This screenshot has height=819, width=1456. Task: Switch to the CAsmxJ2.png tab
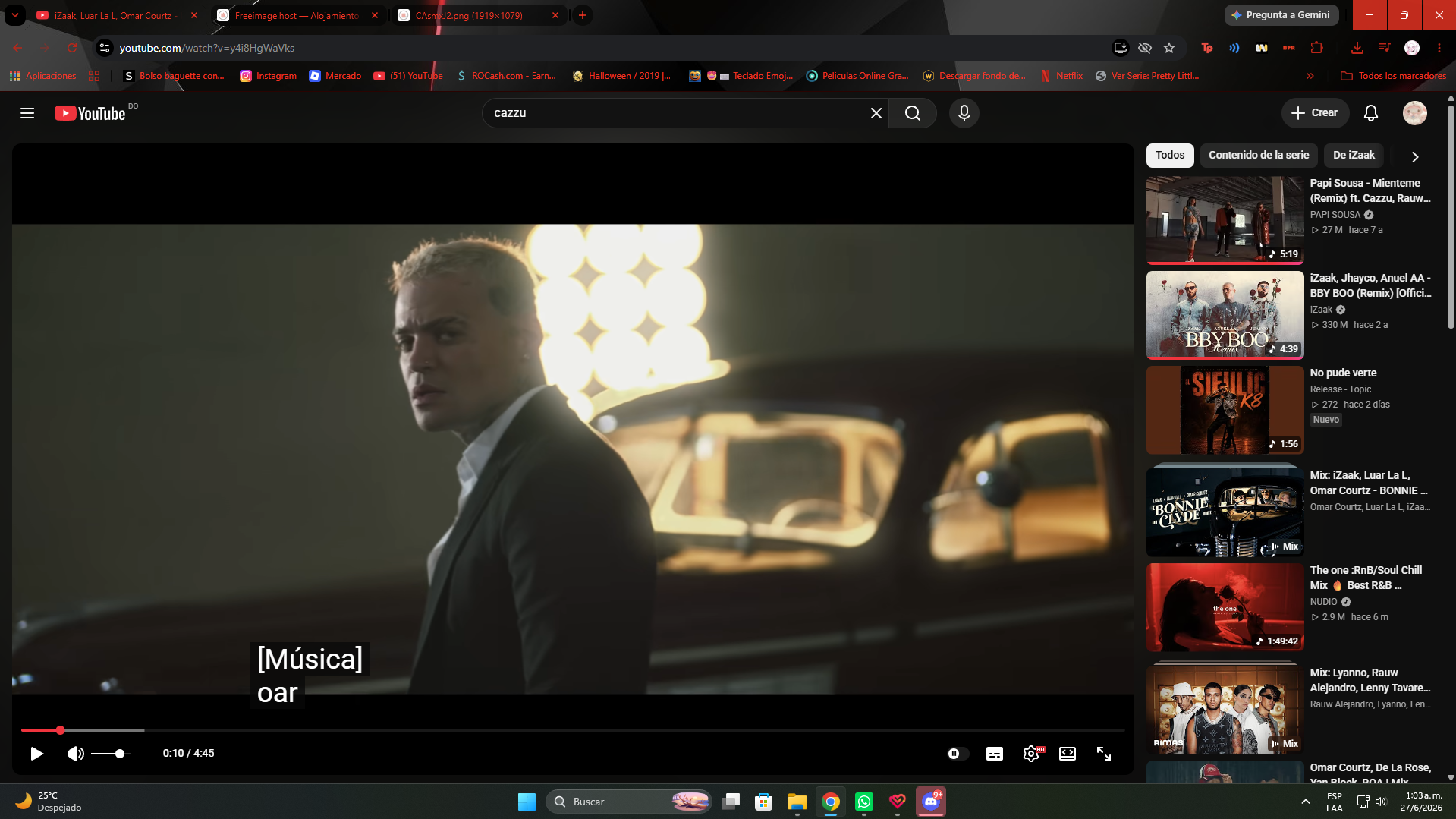point(469,15)
